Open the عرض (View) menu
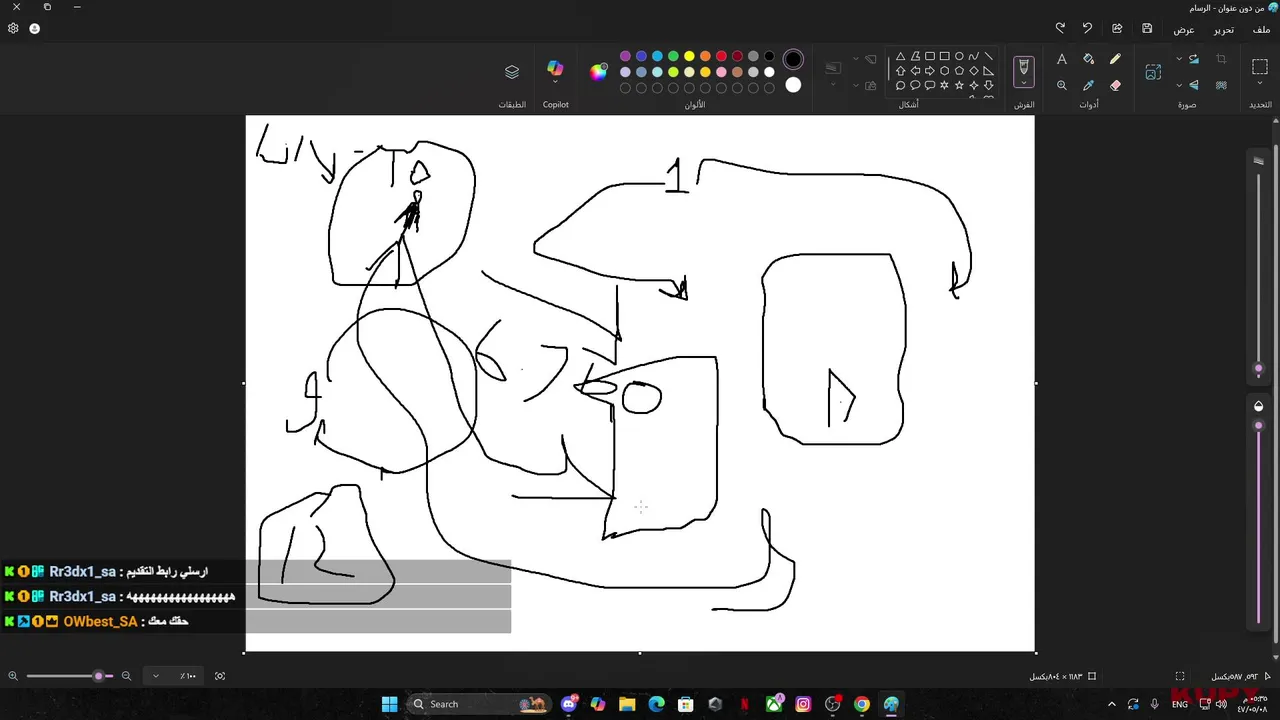 point(1184,29)
